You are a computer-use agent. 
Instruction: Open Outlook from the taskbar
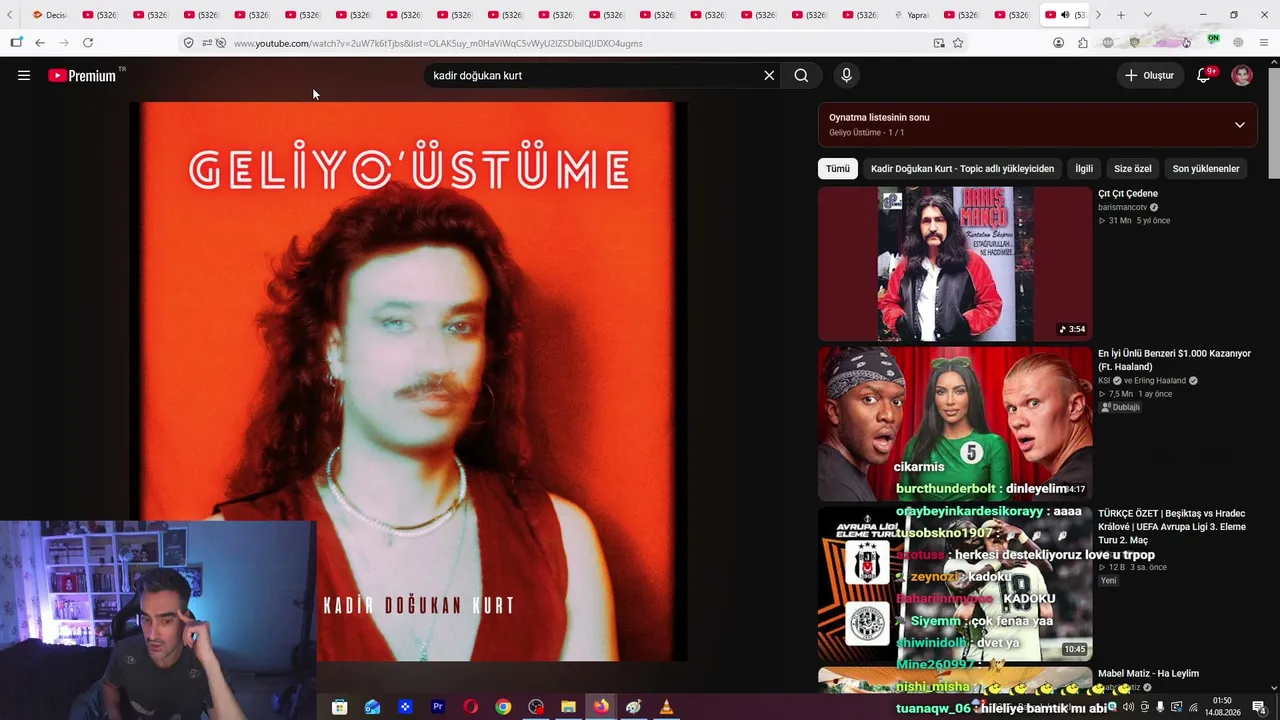(x=372, y=707)
